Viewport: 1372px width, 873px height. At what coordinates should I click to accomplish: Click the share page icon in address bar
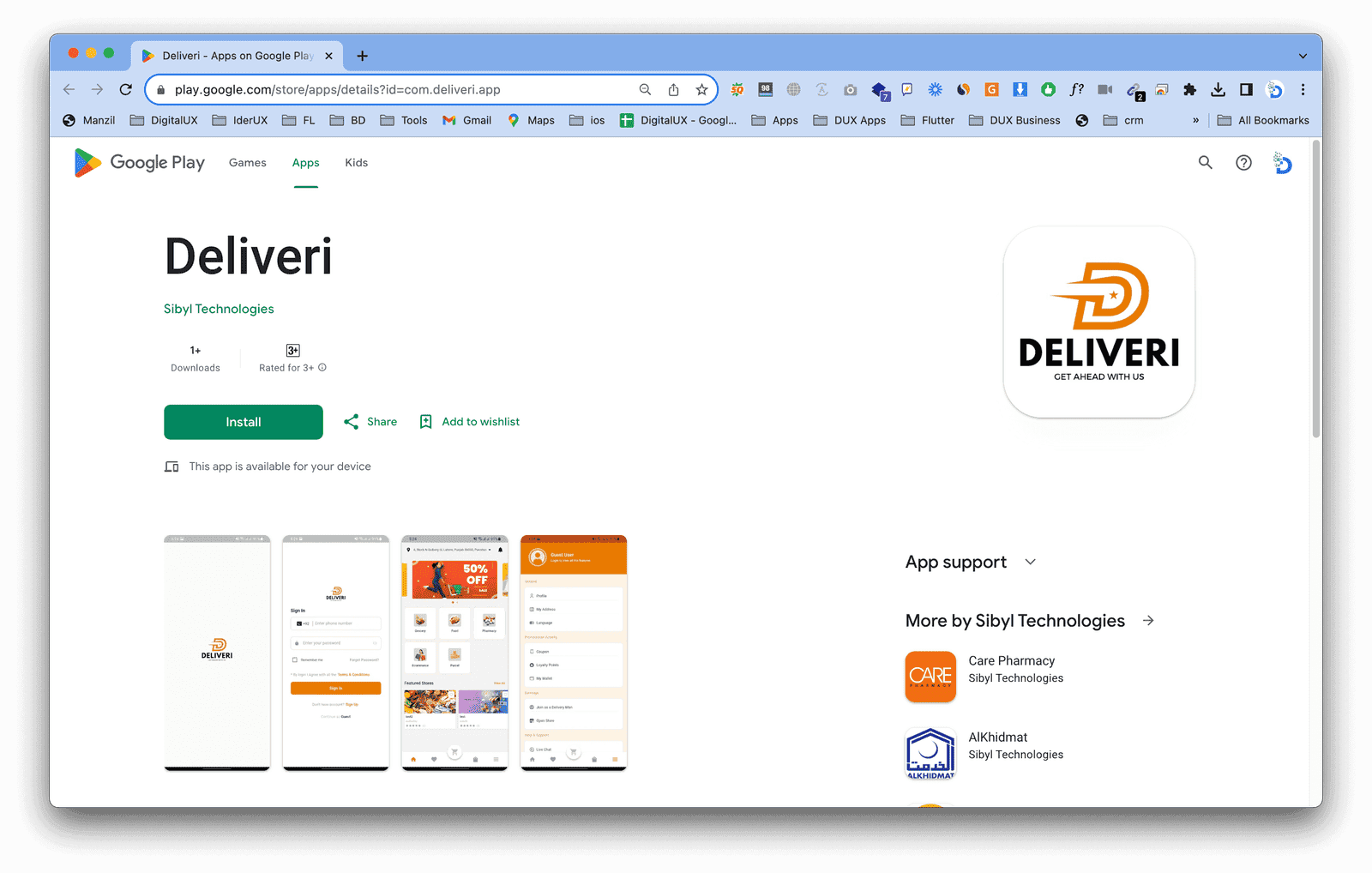click(x=673, y=89)
